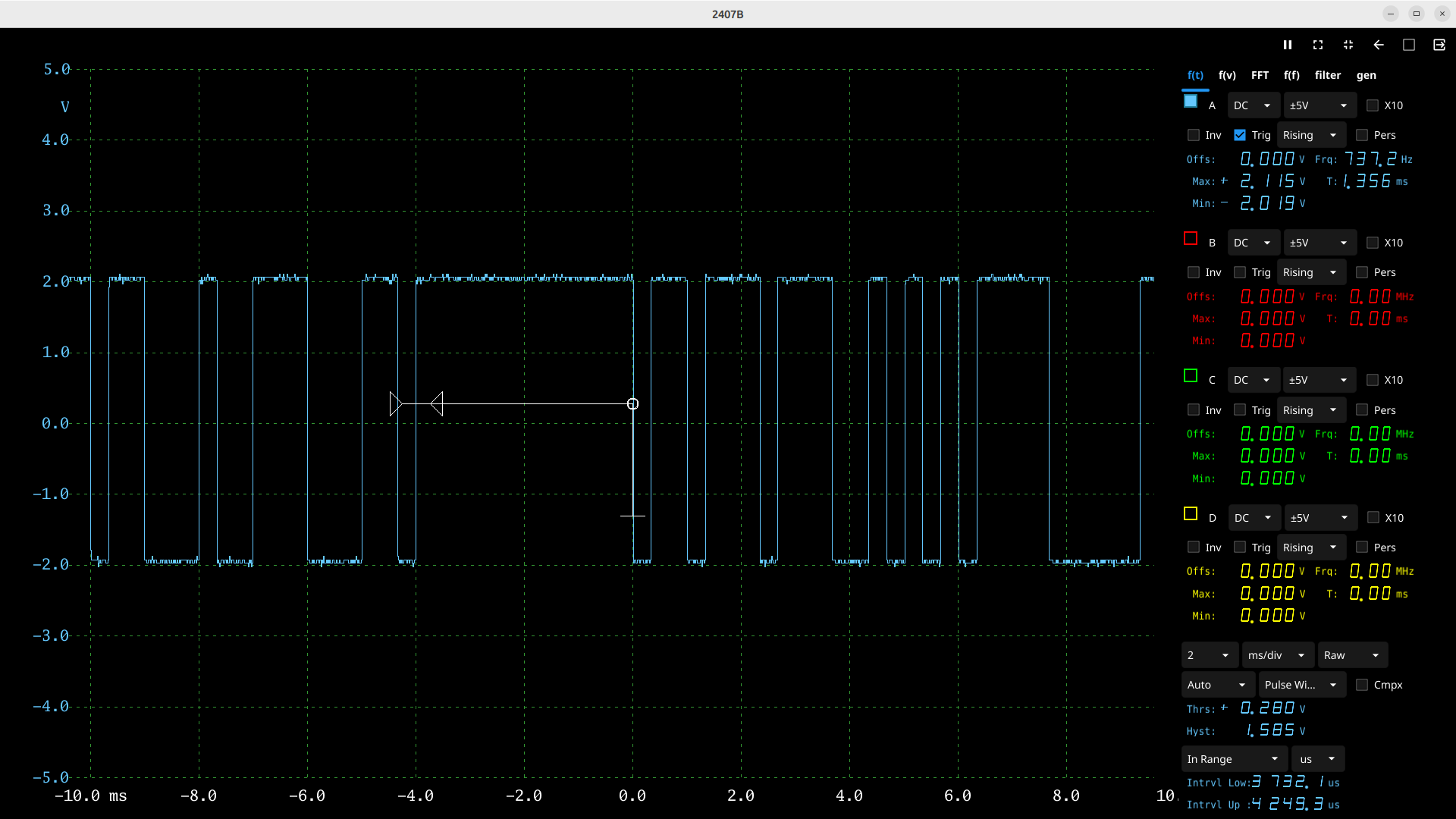Open channel C ±5V range dropdown
Viewport: 1456px width, 819px height.
(1319, 380)
